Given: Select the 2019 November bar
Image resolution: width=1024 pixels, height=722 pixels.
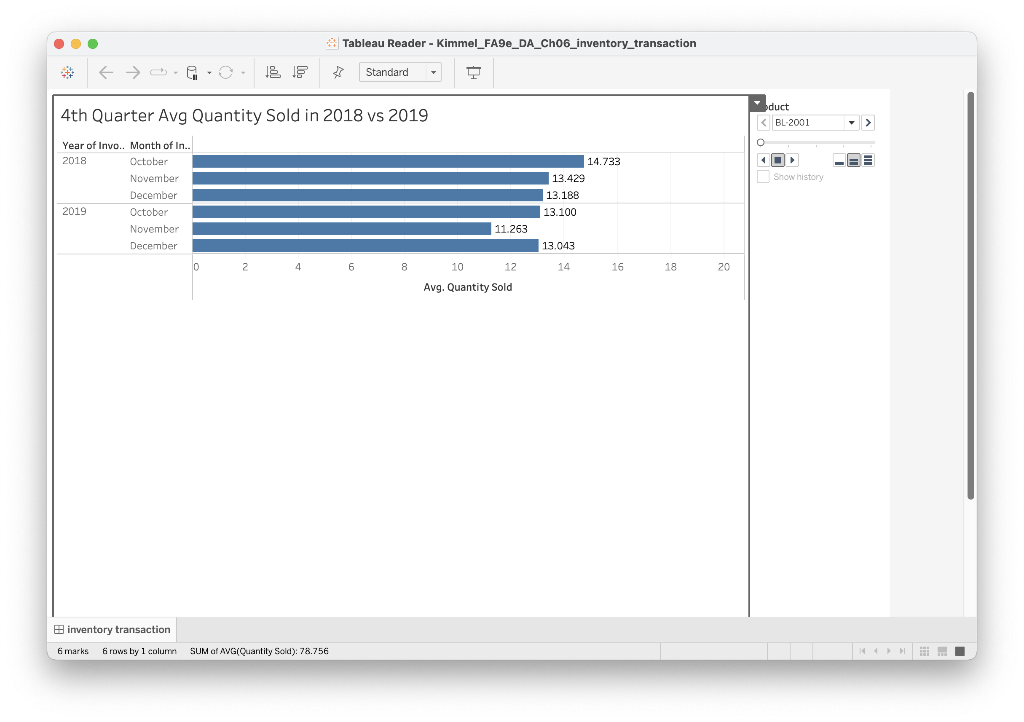Looking at the screenshot, I should (x=342, y=229).
